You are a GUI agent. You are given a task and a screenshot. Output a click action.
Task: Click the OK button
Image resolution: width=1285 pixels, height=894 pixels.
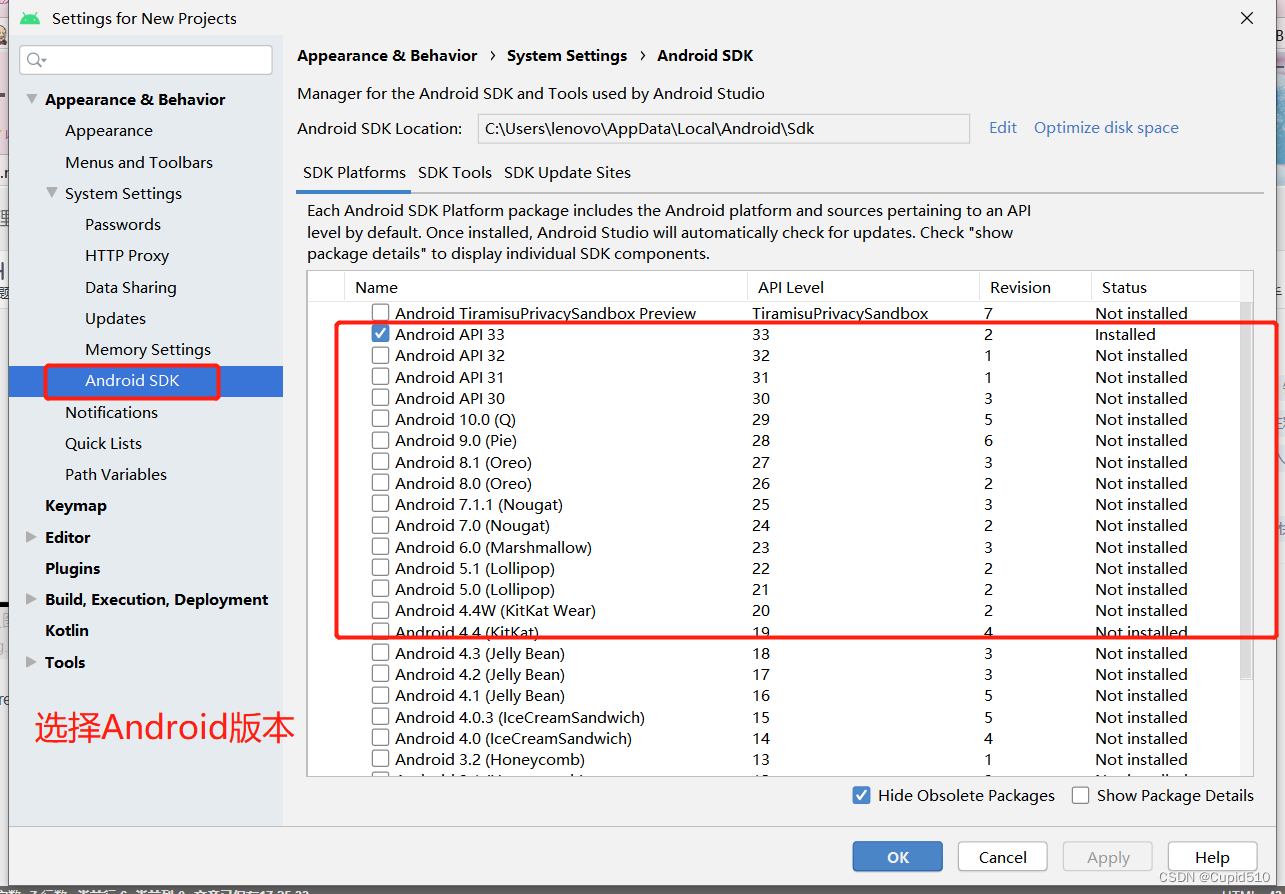898,857
